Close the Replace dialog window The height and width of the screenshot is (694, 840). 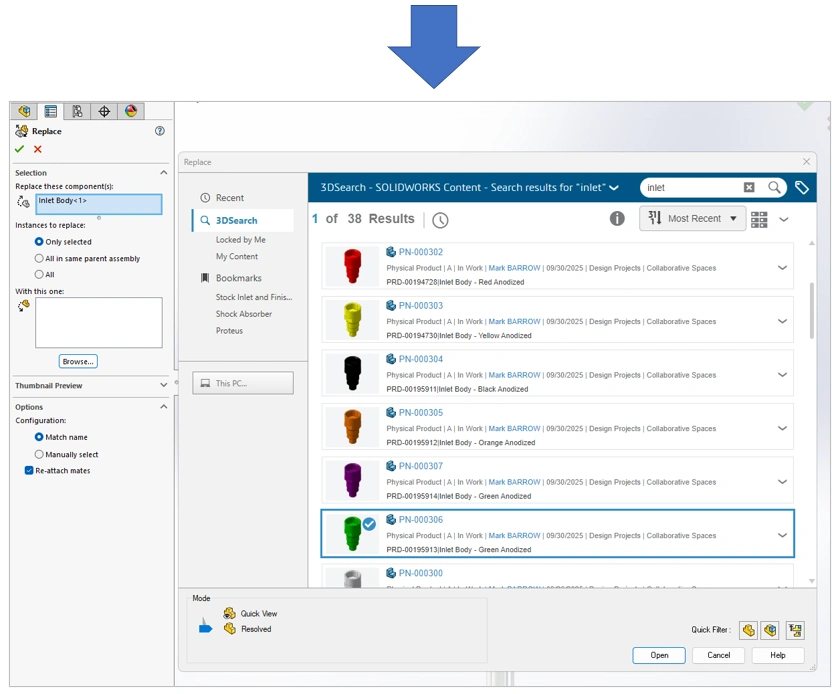(807, 161)
